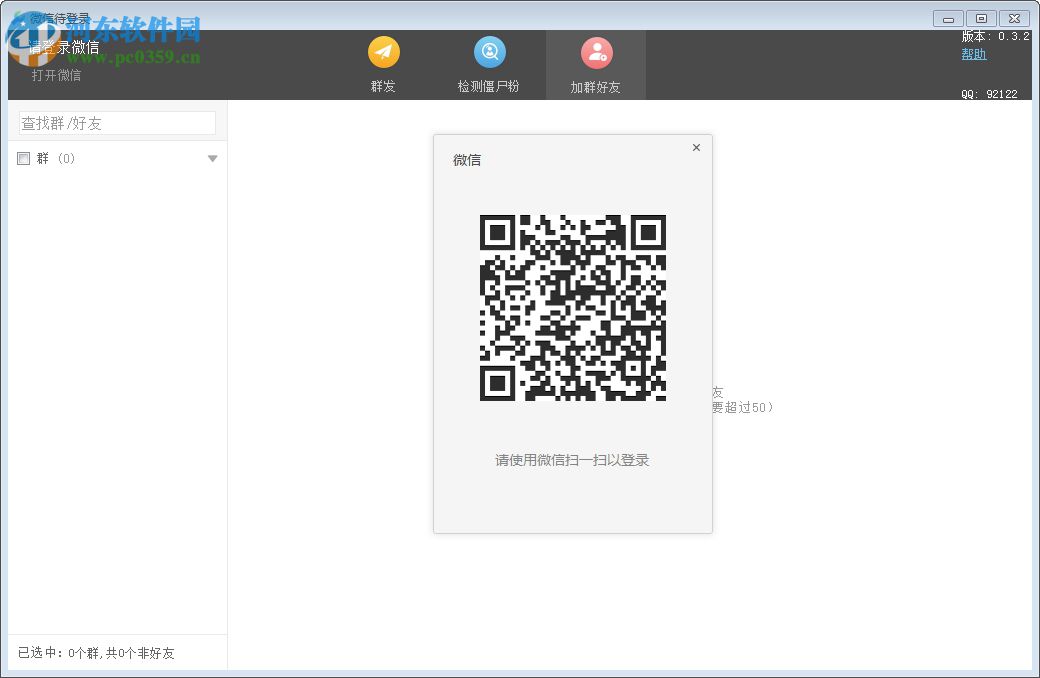
Task: Close the main application window
Action: (1014, 19)
